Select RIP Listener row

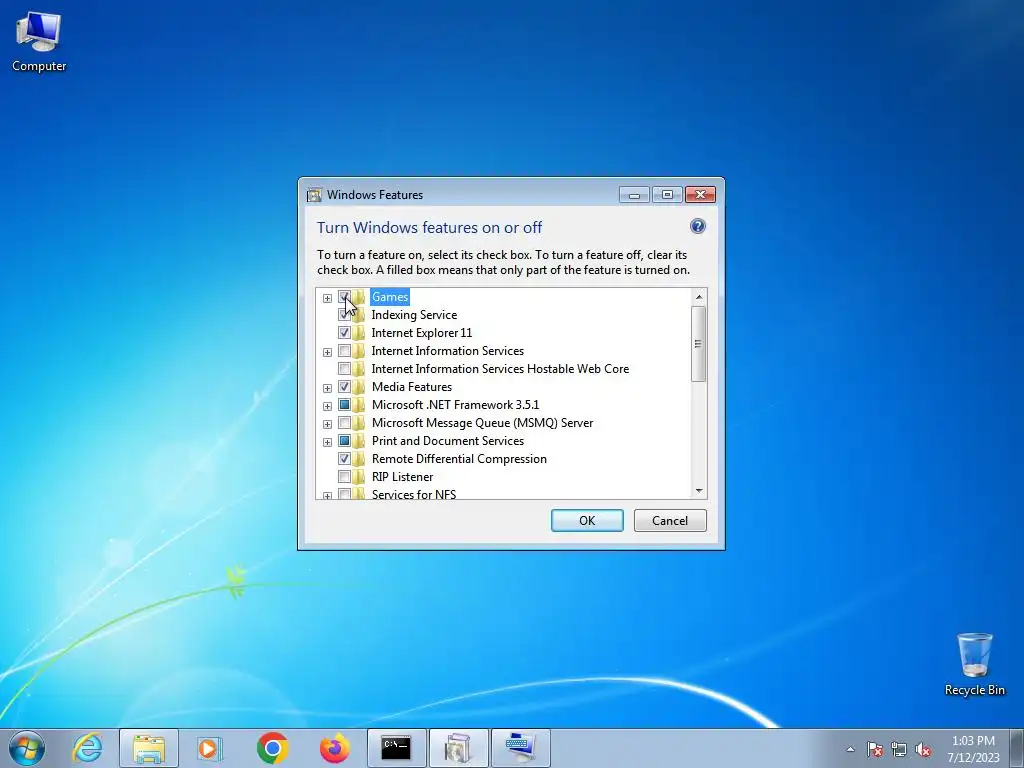402,477
